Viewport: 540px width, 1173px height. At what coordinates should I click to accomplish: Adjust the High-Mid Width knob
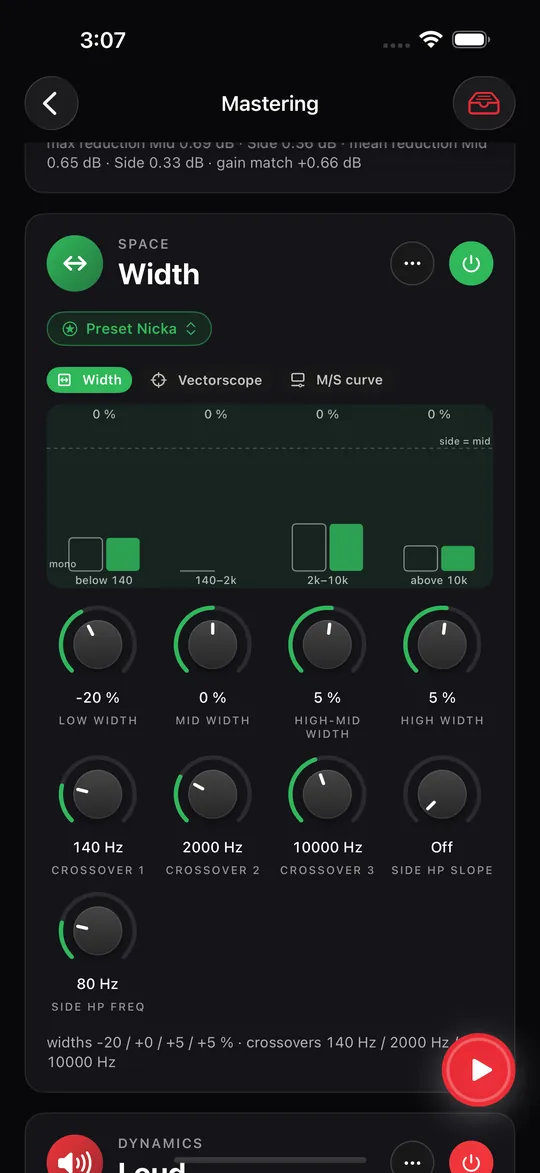328,644
